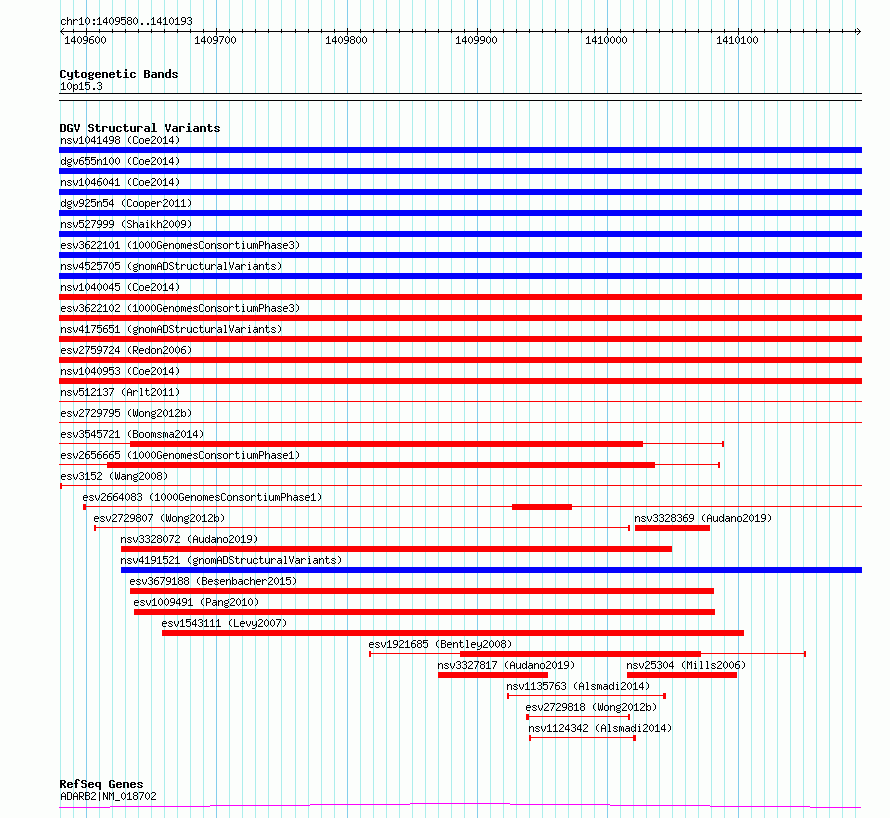Click esv2759724 (Redon2006) variant label

pos(126,350)
